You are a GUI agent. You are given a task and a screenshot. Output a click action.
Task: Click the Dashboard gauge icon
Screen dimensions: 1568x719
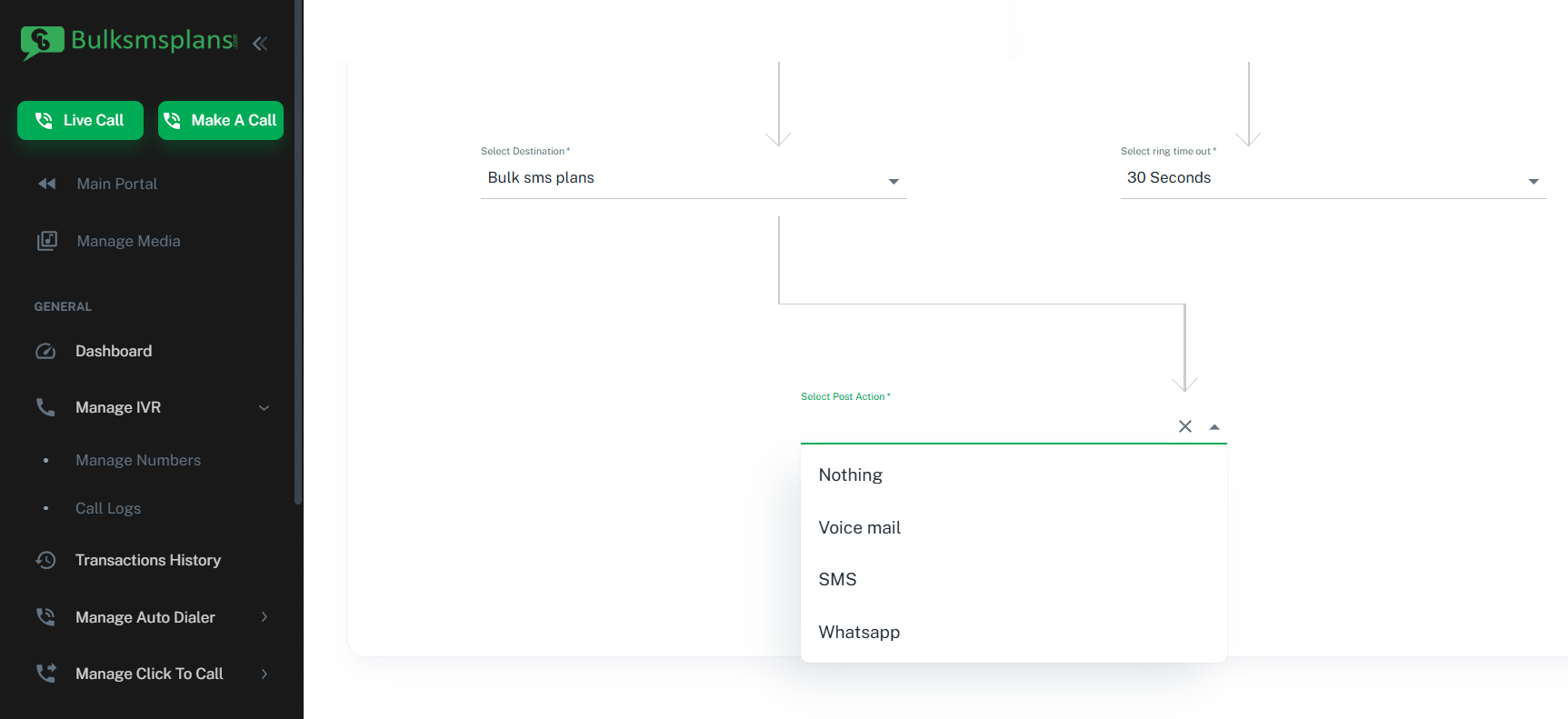coord(45,351)
